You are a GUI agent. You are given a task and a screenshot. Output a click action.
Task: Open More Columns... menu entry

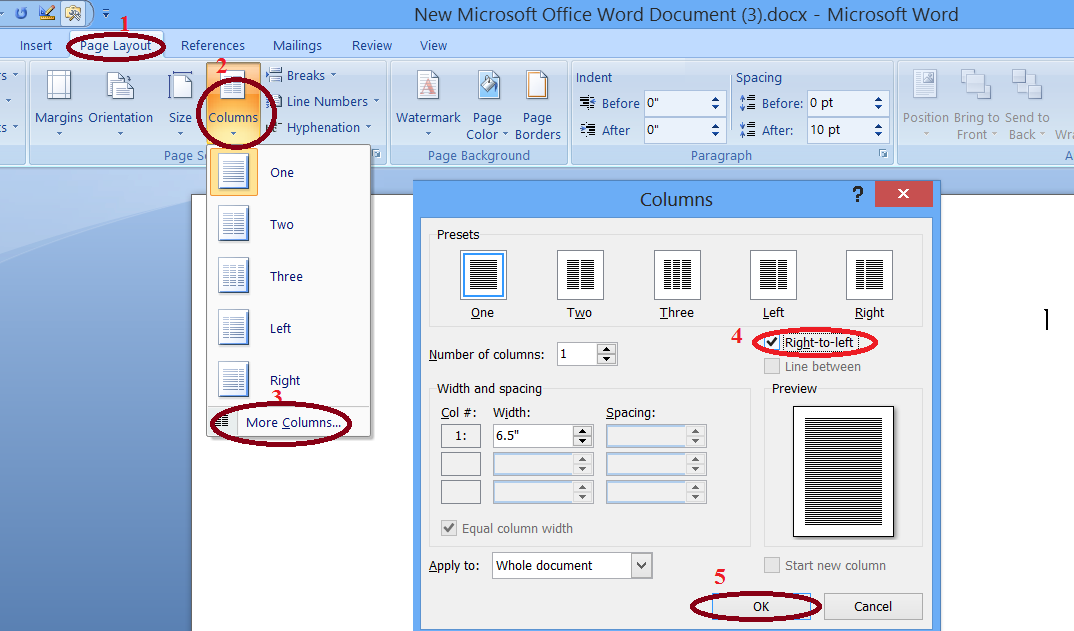[288, 422]
